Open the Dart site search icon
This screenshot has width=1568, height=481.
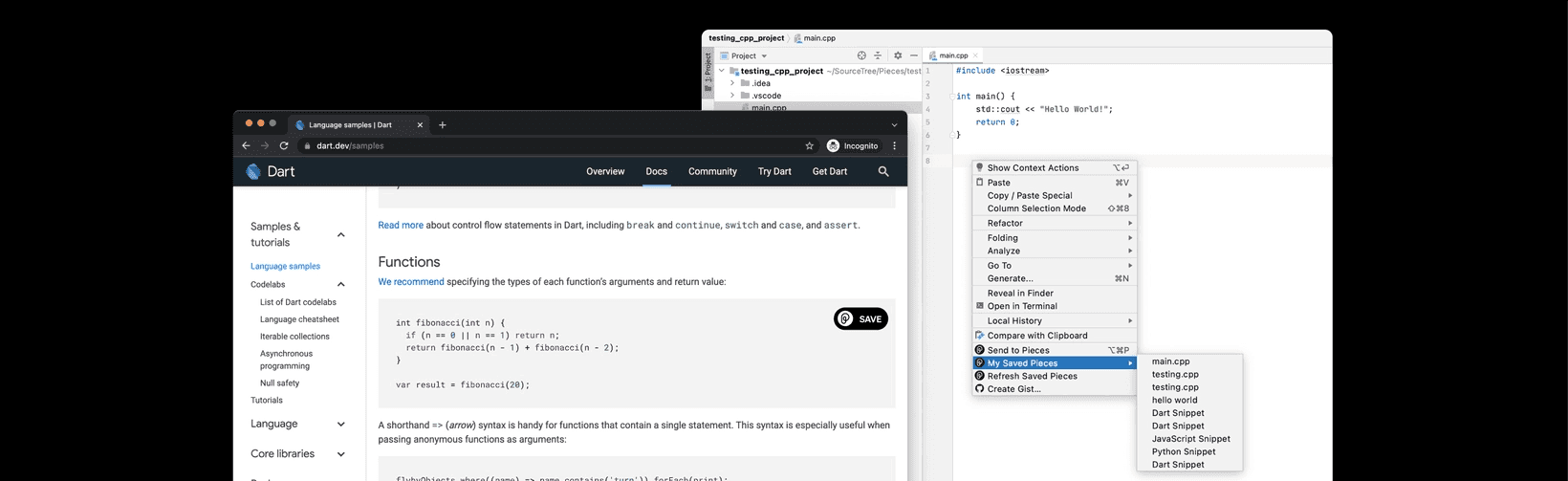click(883, 171)
